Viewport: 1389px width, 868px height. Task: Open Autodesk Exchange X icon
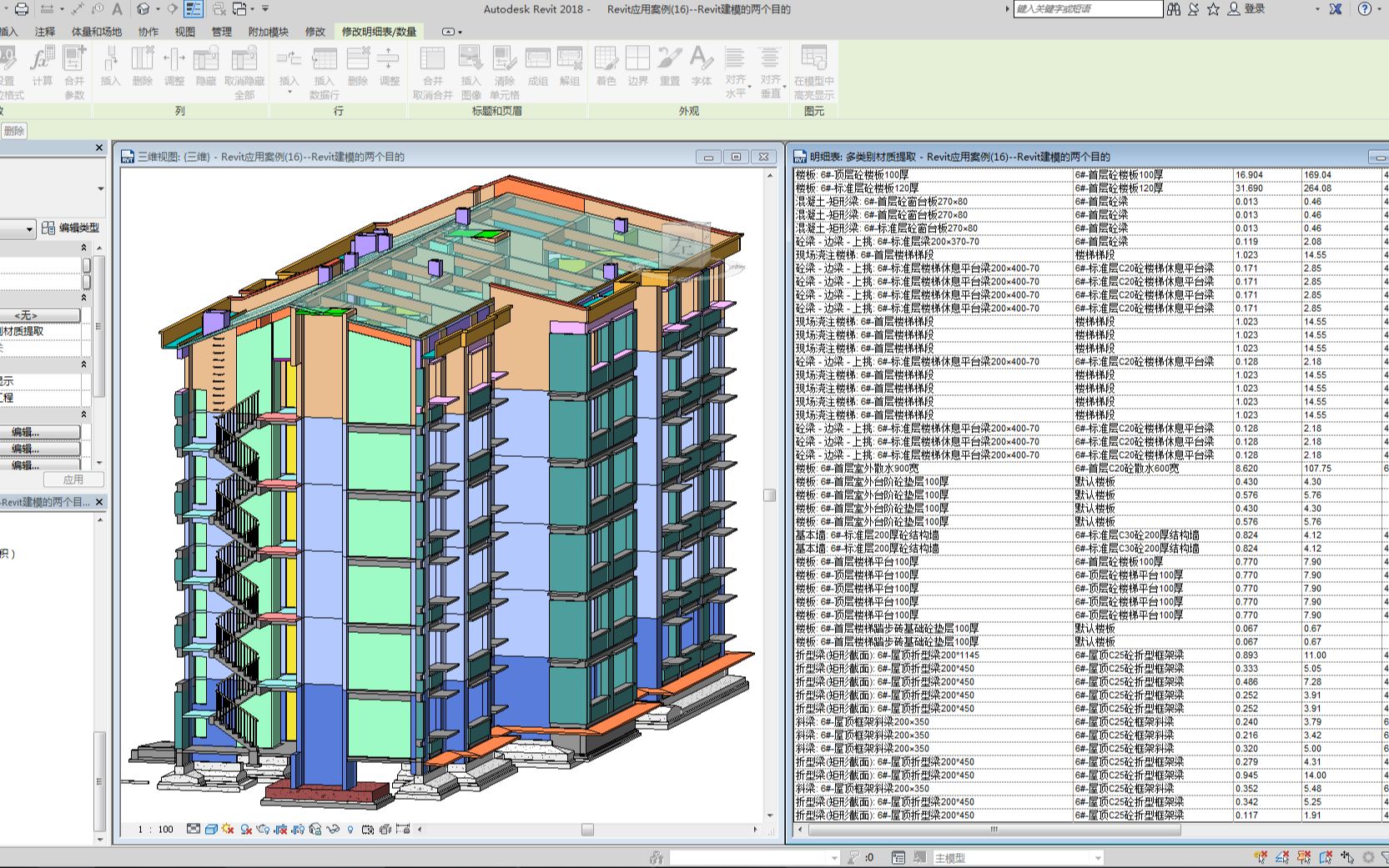point(1336,9)
